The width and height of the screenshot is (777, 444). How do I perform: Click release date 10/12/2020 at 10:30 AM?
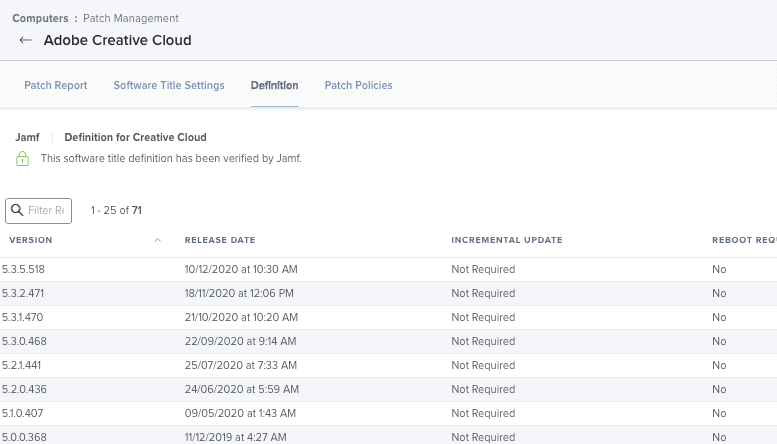pyautogui.click(x=241, y=269)
